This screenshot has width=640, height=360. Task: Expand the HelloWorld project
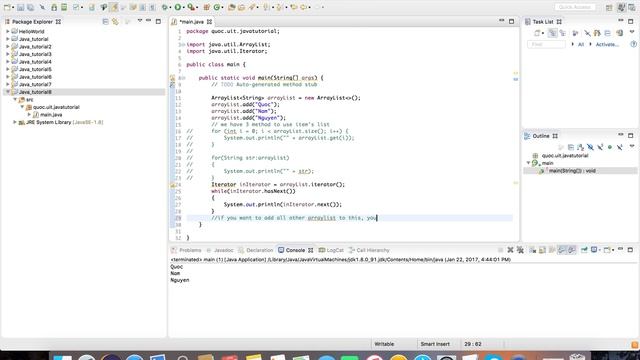(8, 31)
